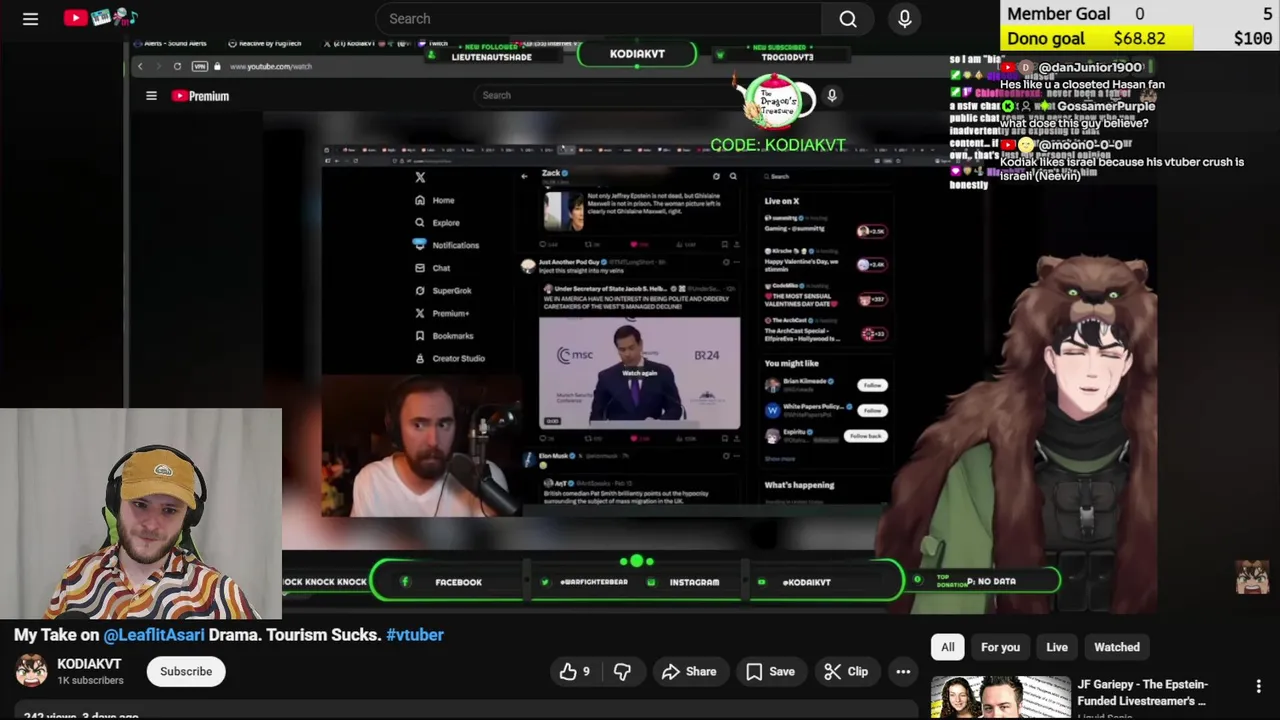Click the streamer webcam overlay
This screenshot has height=720, width=1280.
[x=140, y=514]
